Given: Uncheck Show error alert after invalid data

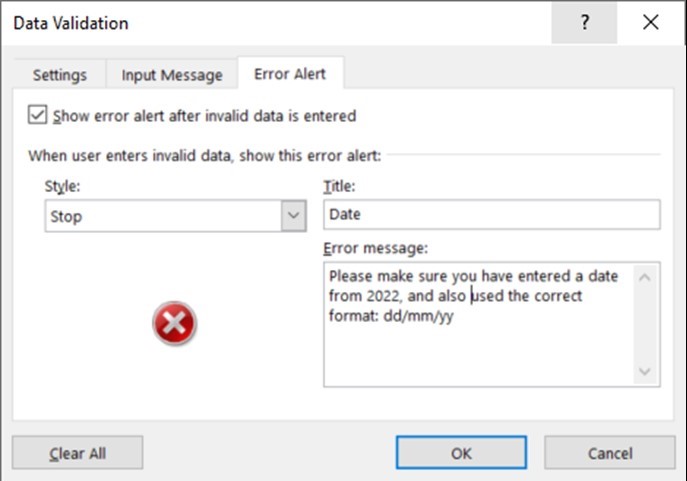Looking at the screenshot, I should point(38,115).
